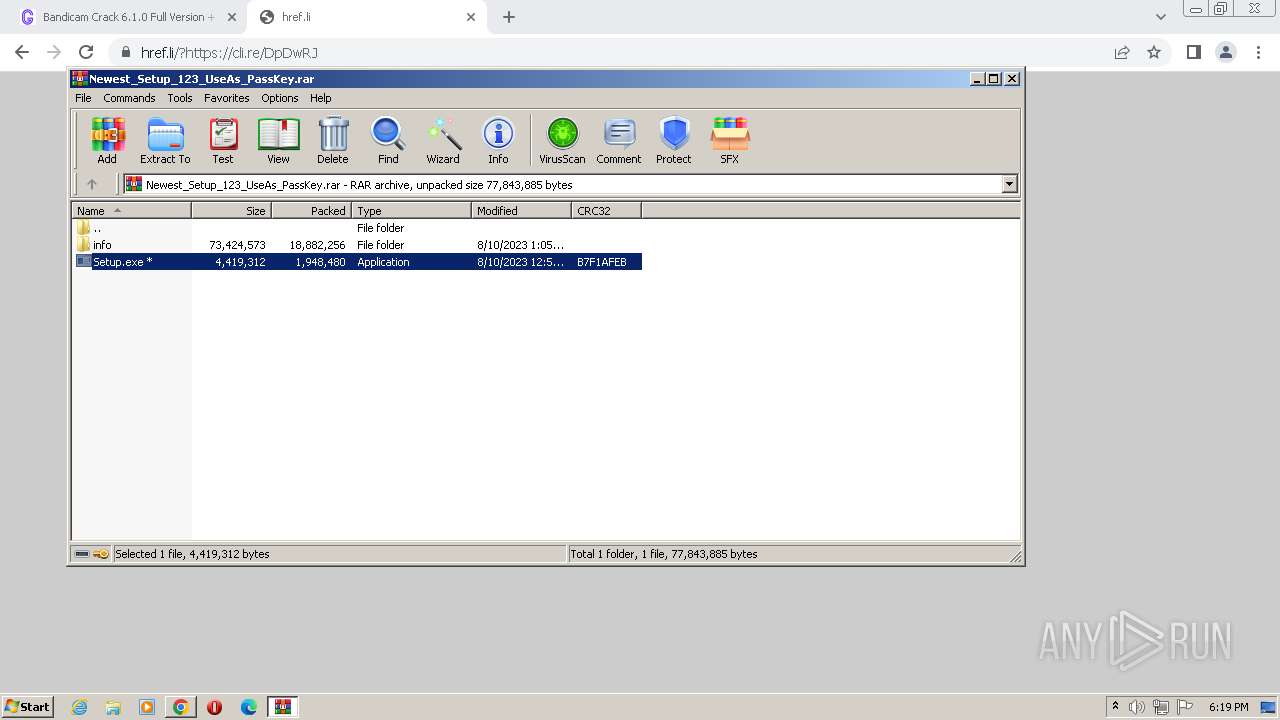Sort by the Packed column header
The height and width of the screenshot is (720, 1280).
[311, 211]
